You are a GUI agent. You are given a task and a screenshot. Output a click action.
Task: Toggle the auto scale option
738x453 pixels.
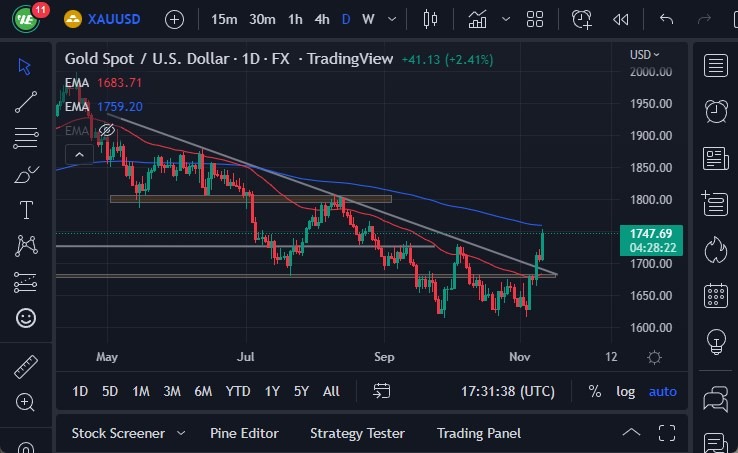(662, 391)
